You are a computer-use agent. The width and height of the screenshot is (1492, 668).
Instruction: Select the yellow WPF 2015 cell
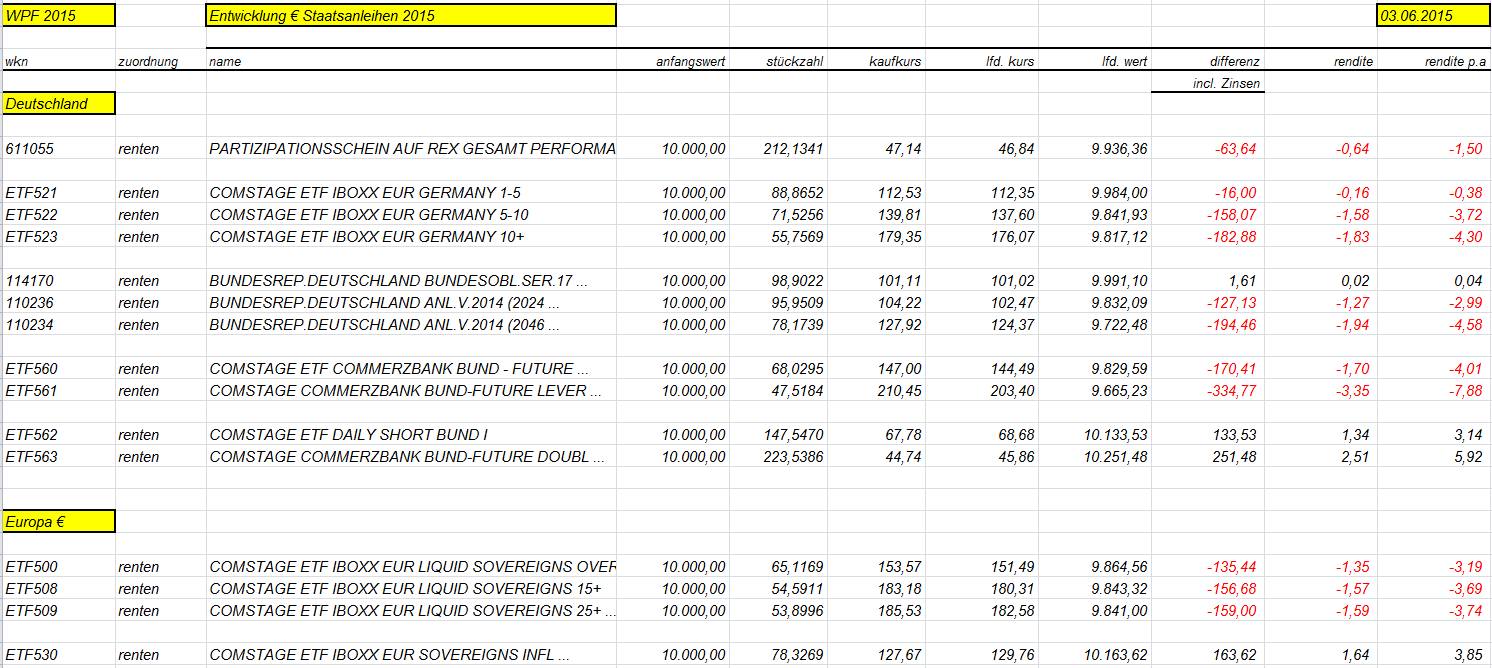pyautogui.click(x=58, y=15)
